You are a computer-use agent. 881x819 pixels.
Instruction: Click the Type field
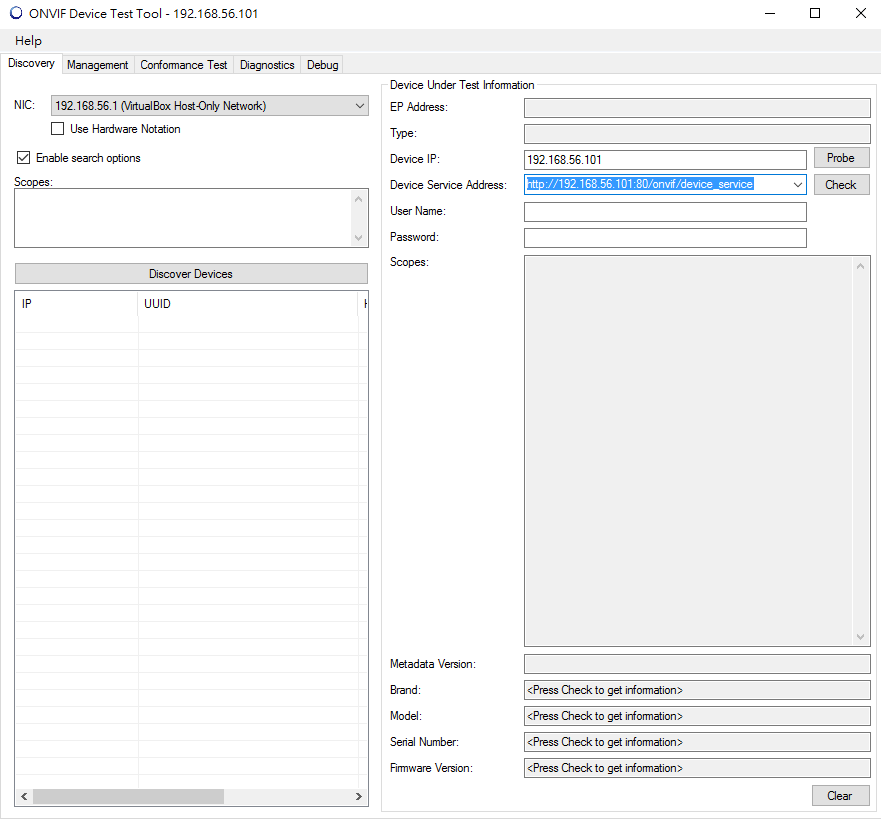(x=697, y=134)
